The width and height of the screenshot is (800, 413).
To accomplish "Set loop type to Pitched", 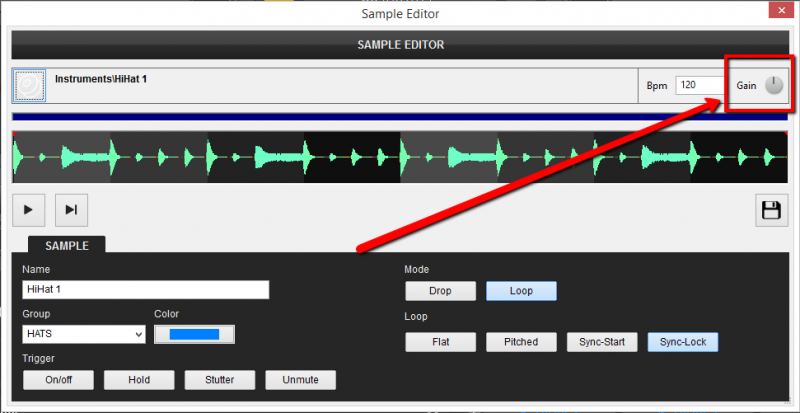I will pyautogui.click(x=521, y=342).
